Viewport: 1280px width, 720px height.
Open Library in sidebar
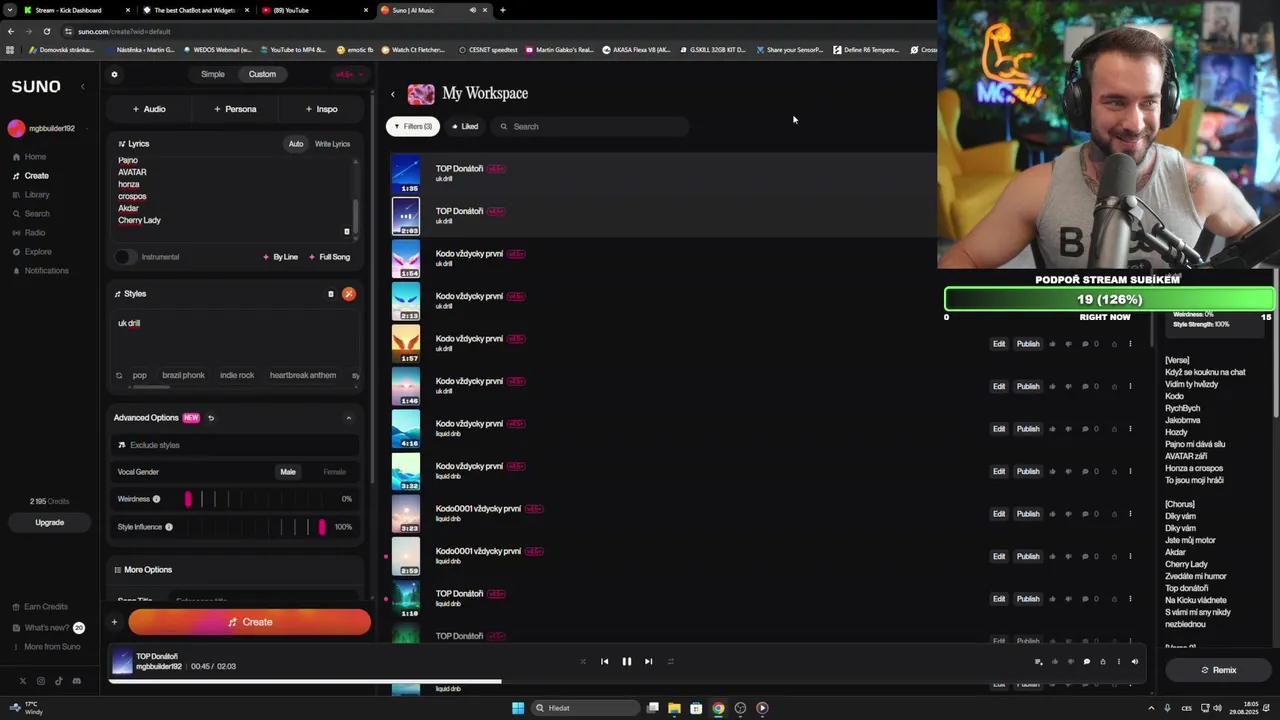[31, 195]
